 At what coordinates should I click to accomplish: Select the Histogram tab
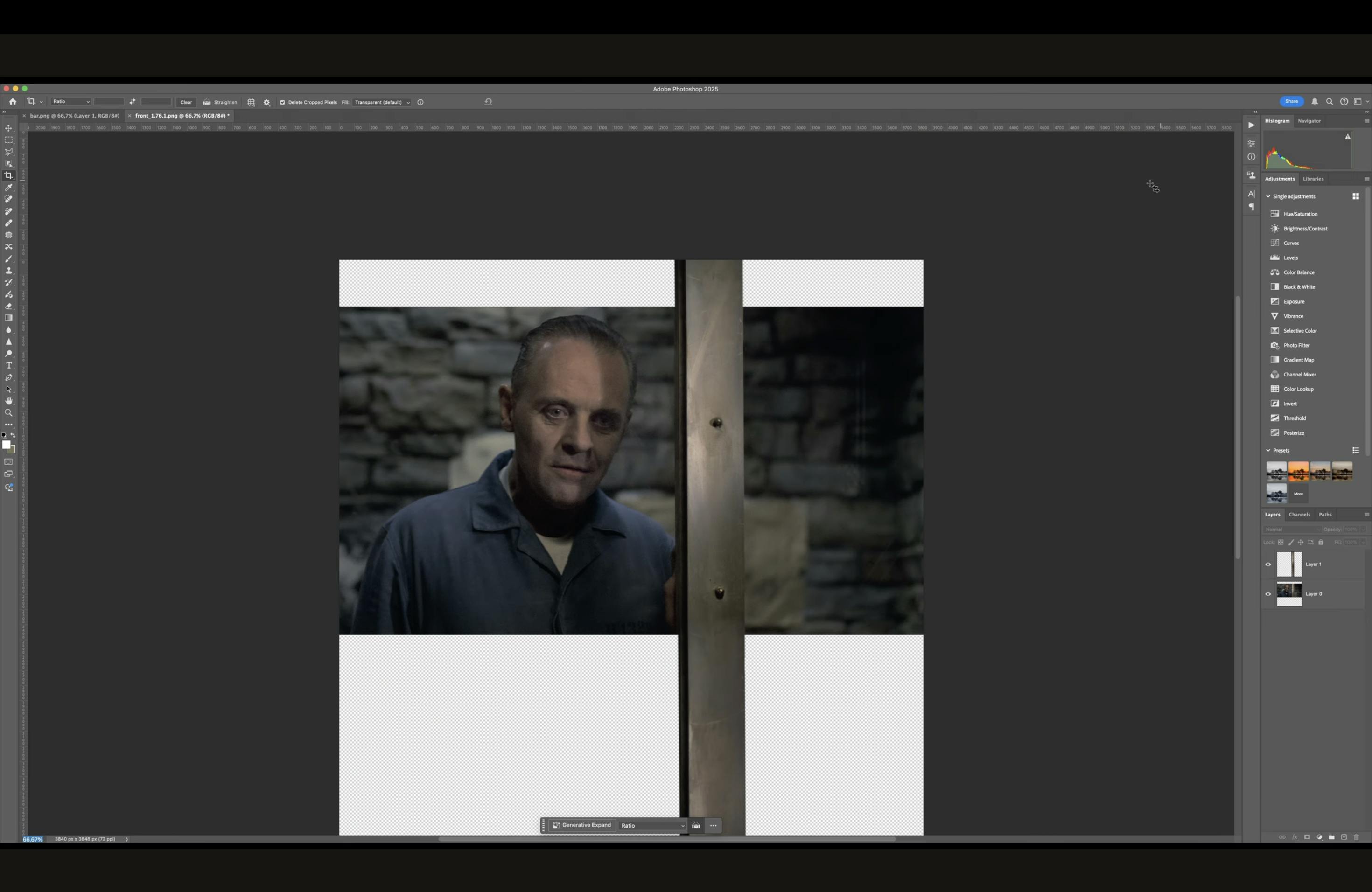coord(1277,121)
